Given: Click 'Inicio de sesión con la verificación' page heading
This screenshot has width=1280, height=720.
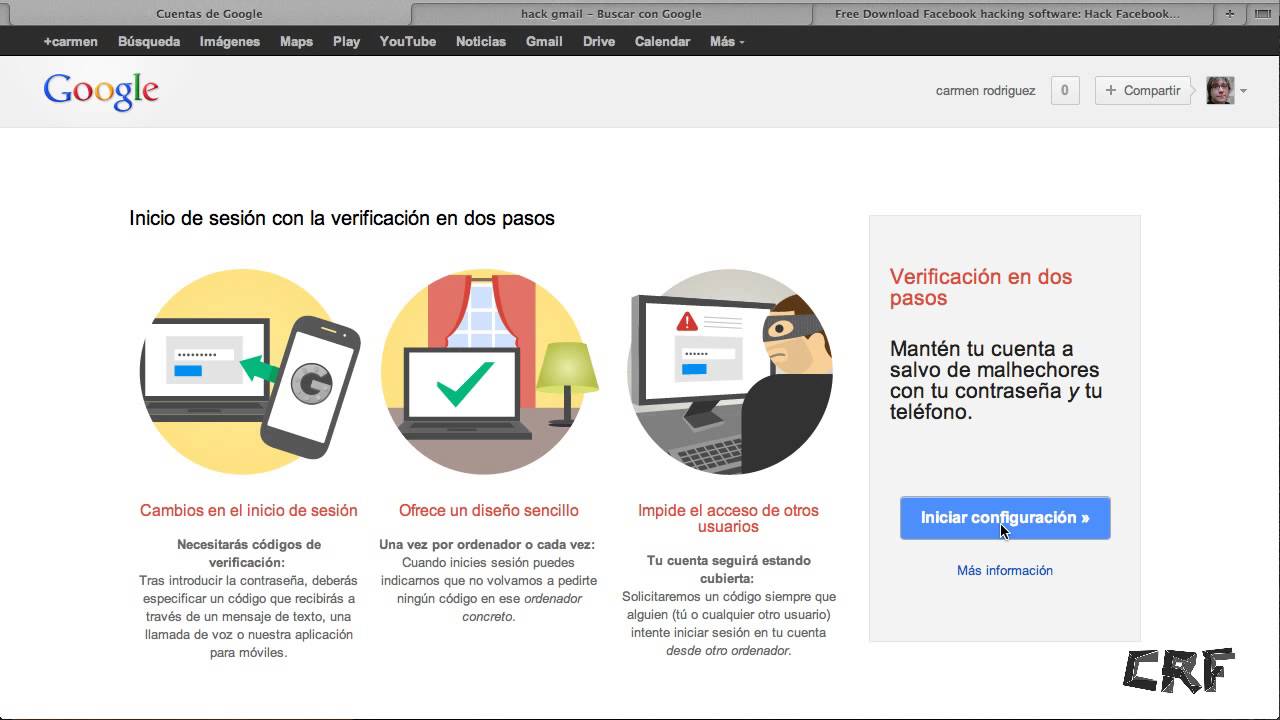Looking at the screenshot, I should (342, 217).
